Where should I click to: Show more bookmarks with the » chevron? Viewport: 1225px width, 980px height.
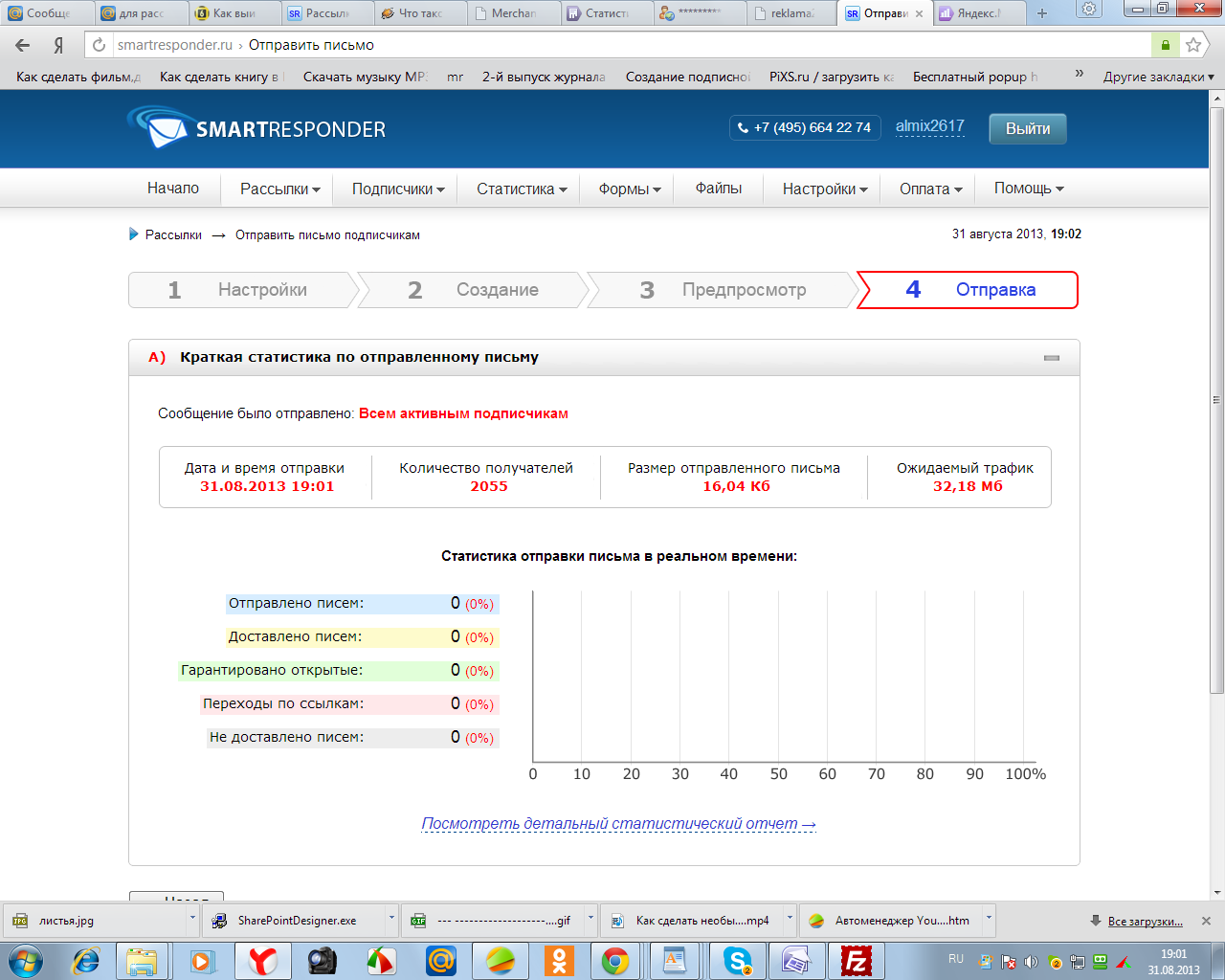(x=1080, y=74)
